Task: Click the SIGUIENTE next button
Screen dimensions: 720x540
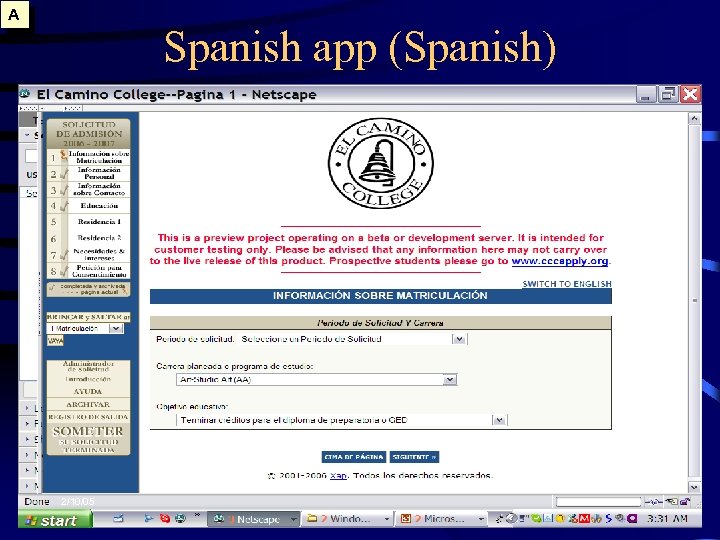Action: coord(414,457)
